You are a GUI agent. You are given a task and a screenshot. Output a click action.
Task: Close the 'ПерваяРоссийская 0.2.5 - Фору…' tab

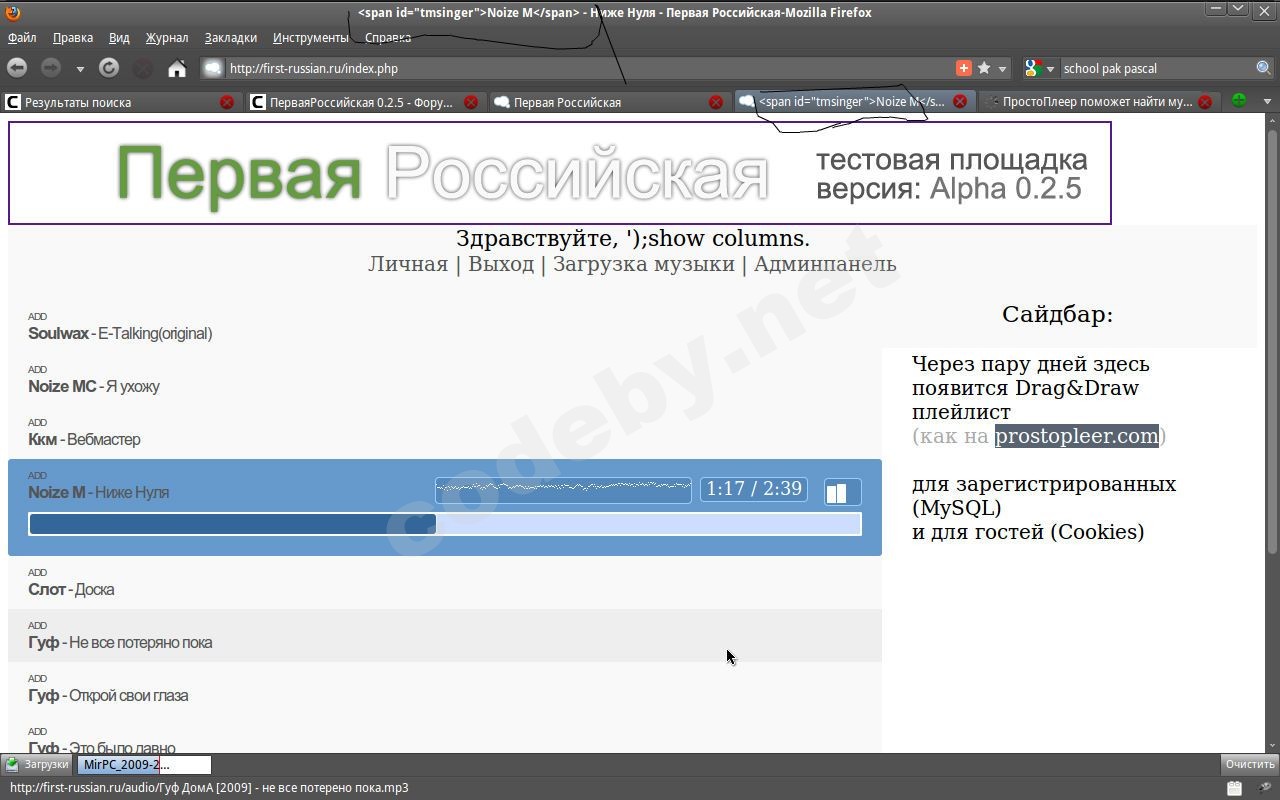471,102
